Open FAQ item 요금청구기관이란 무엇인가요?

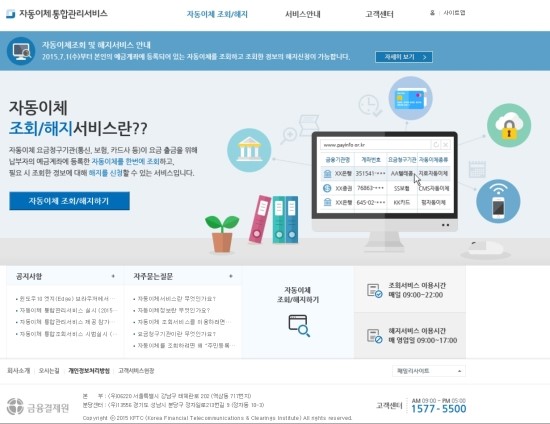click(176, 334)
